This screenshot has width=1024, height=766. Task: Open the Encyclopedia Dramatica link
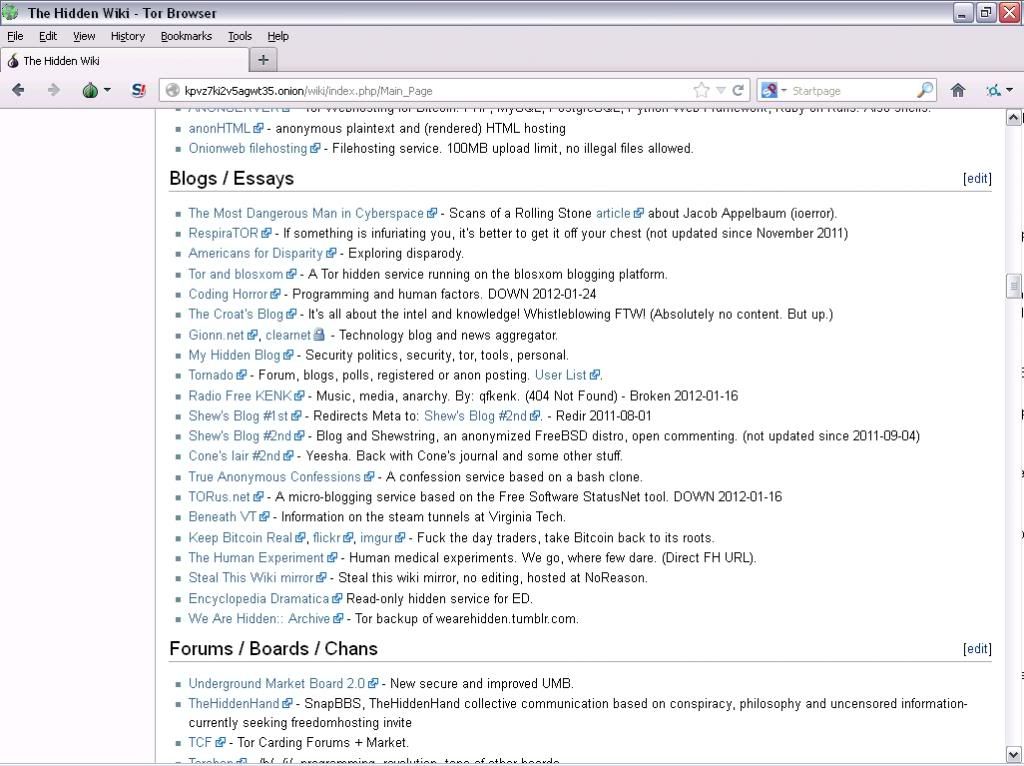tap(259, 599)
